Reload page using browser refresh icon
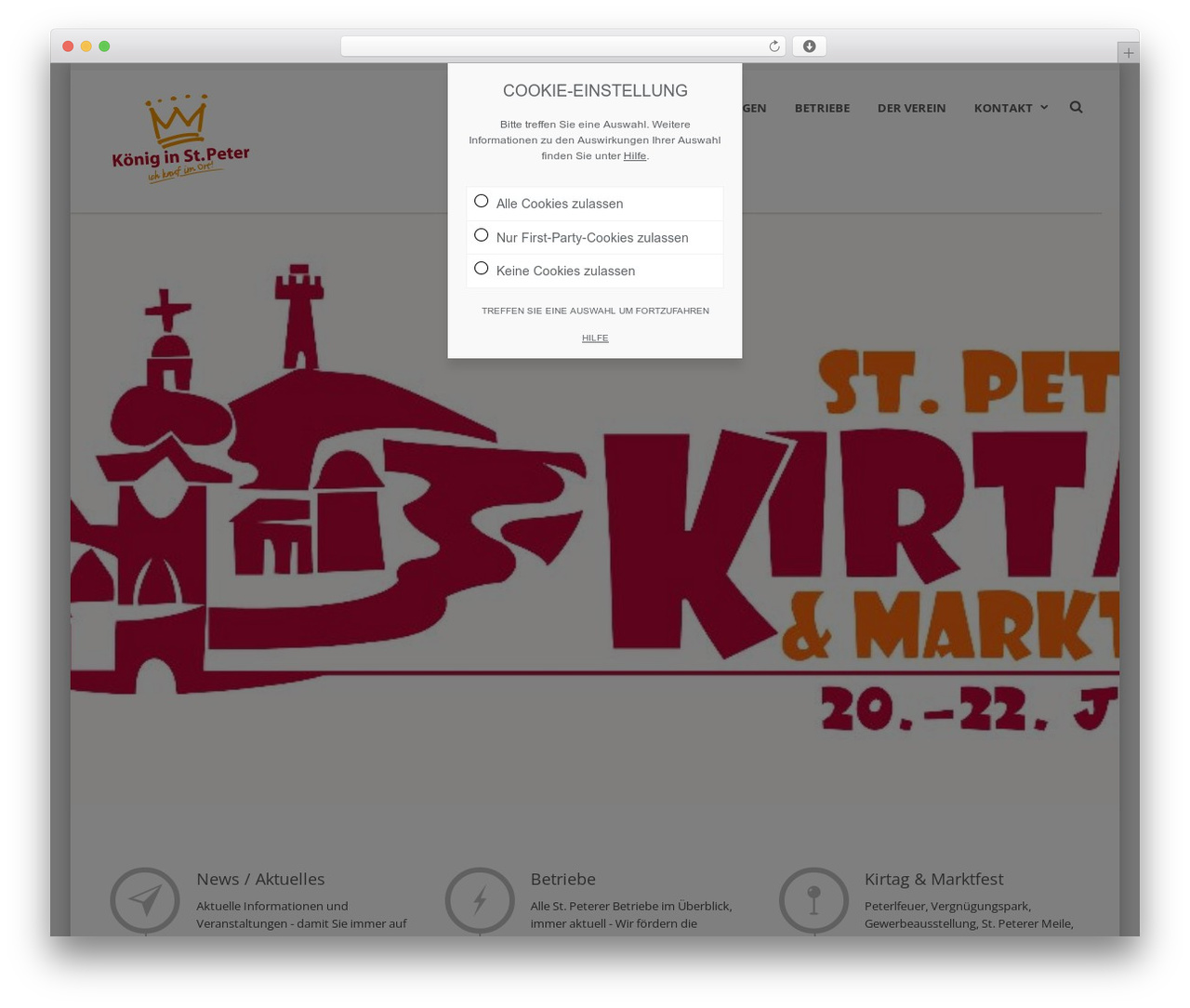The height and width of the screenshot is (1008, 1190). [x=774, y=46]
